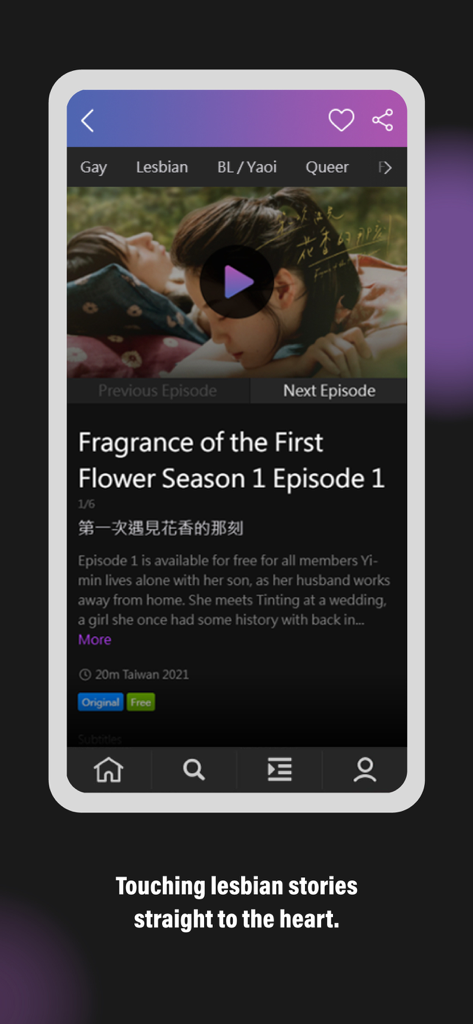Expand more categories with right arrow

coord(386,168)
